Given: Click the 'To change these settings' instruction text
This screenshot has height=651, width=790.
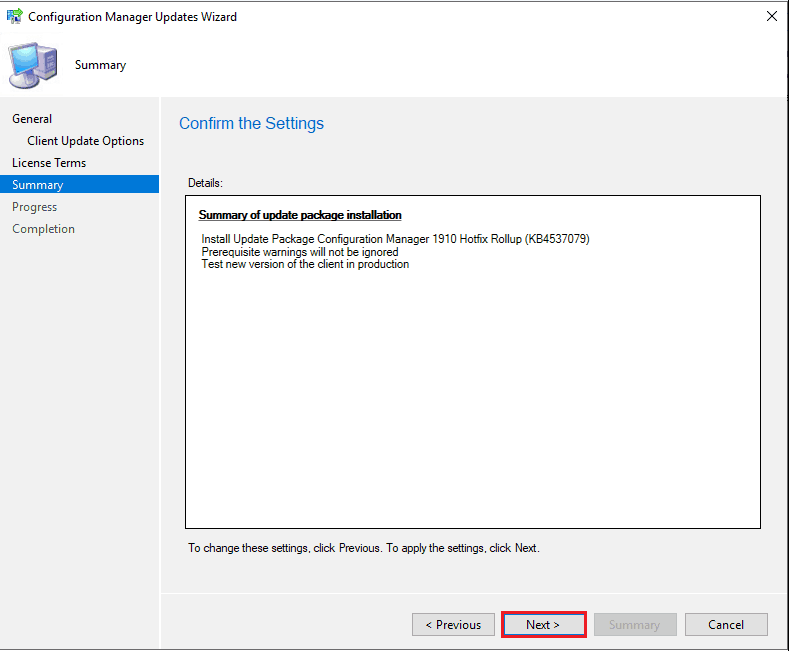Looking at the screenshot, I should (x=364, y=548).
